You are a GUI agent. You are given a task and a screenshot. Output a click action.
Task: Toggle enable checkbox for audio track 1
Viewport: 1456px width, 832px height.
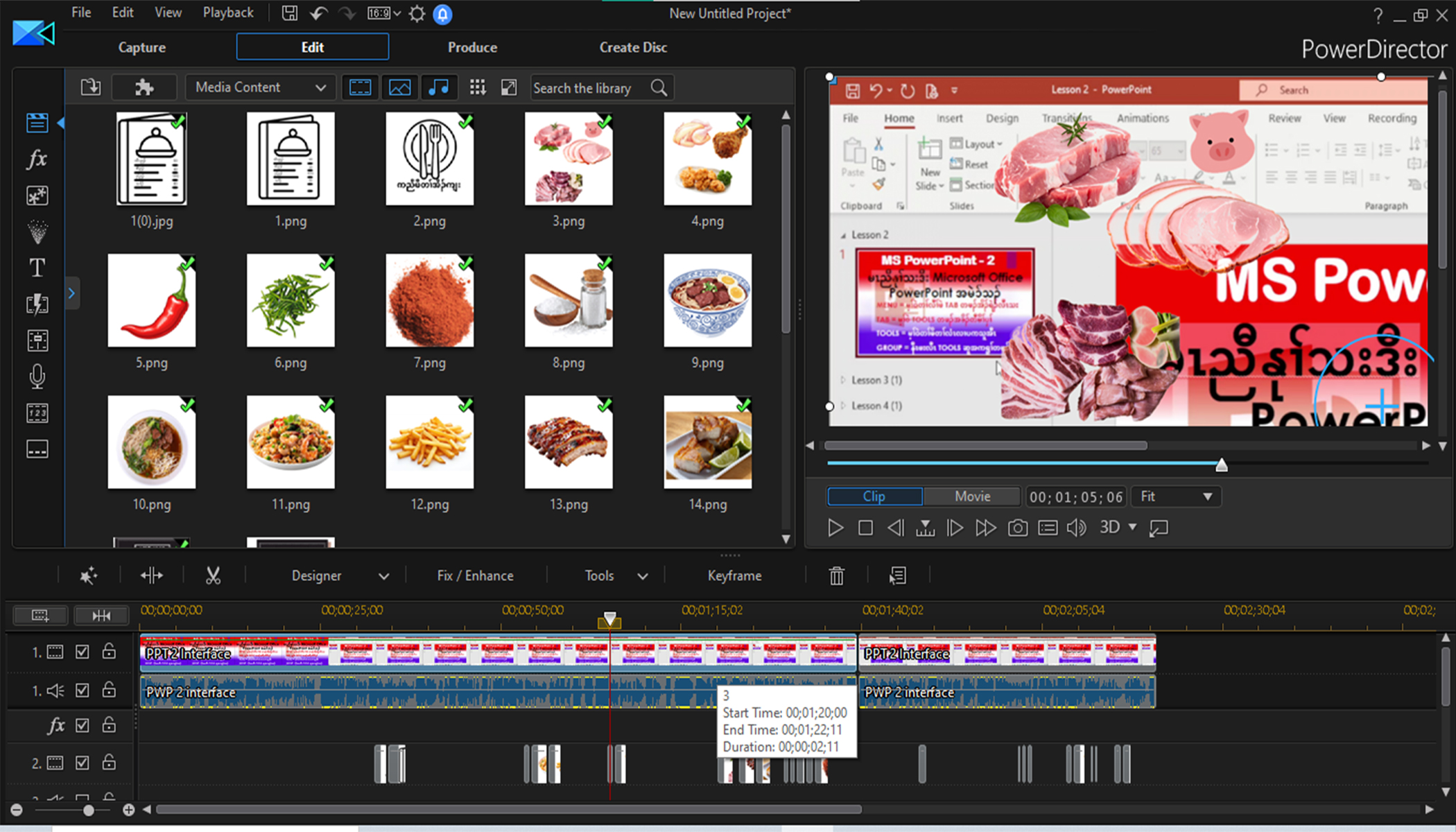click(83, 690)
